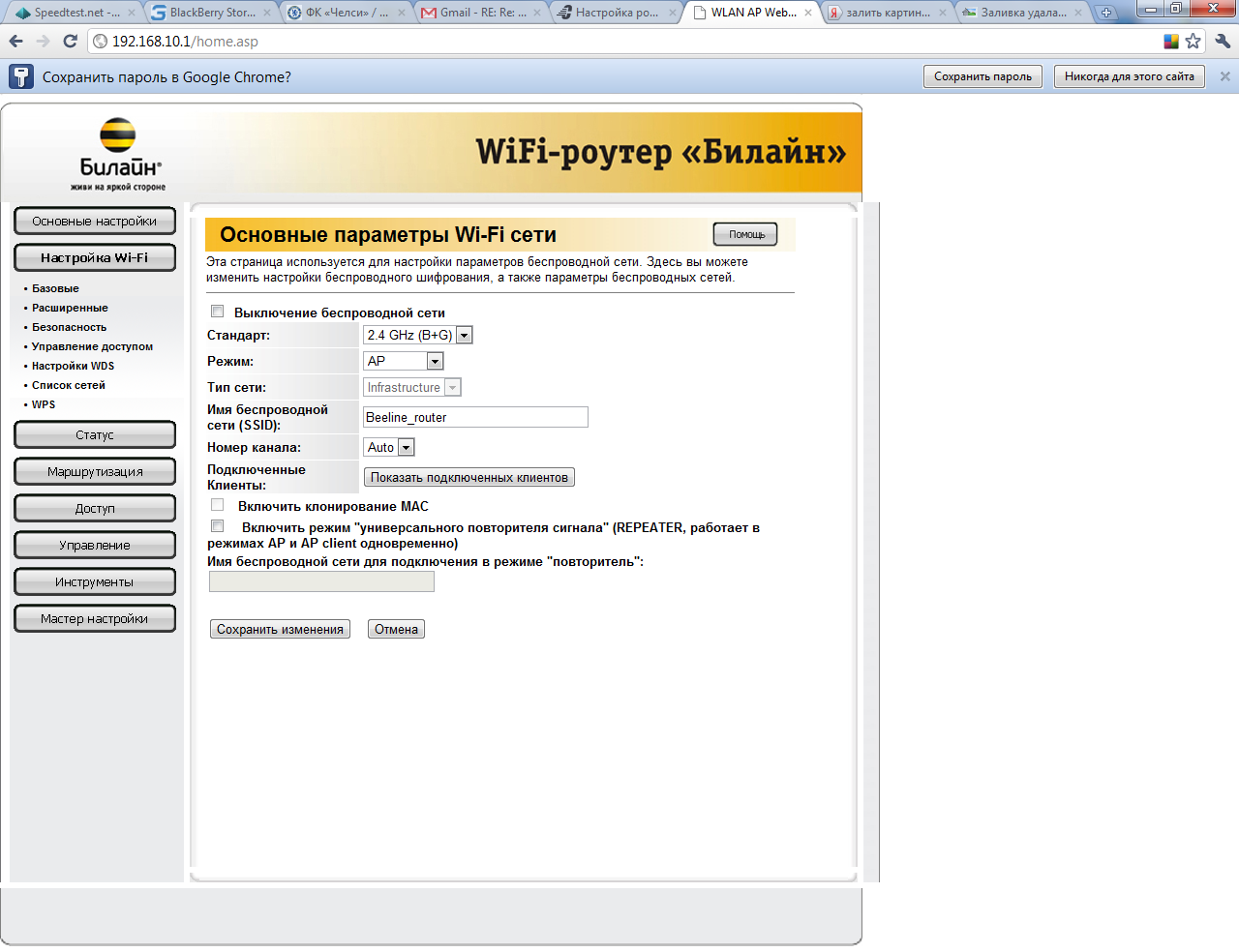Click the repeater network name field
The image size is (1239, 952).
pos(321,581)
